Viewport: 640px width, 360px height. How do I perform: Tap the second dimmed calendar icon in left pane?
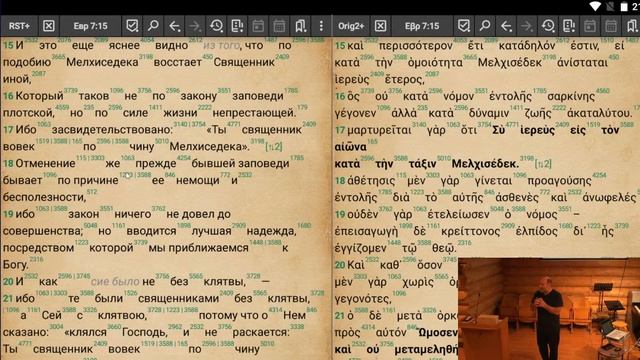pyautogui.click(x=279, y=26)
